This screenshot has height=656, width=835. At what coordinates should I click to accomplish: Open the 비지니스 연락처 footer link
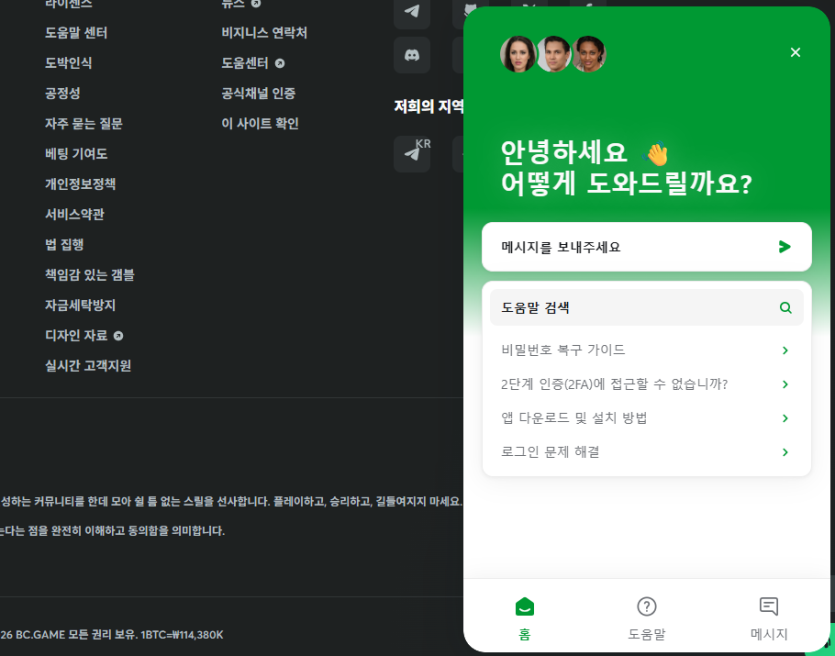(264, 33)
